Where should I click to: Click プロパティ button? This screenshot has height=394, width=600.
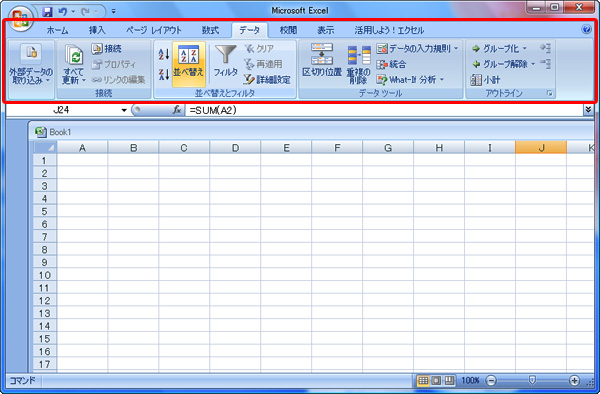tap(114, 64)
